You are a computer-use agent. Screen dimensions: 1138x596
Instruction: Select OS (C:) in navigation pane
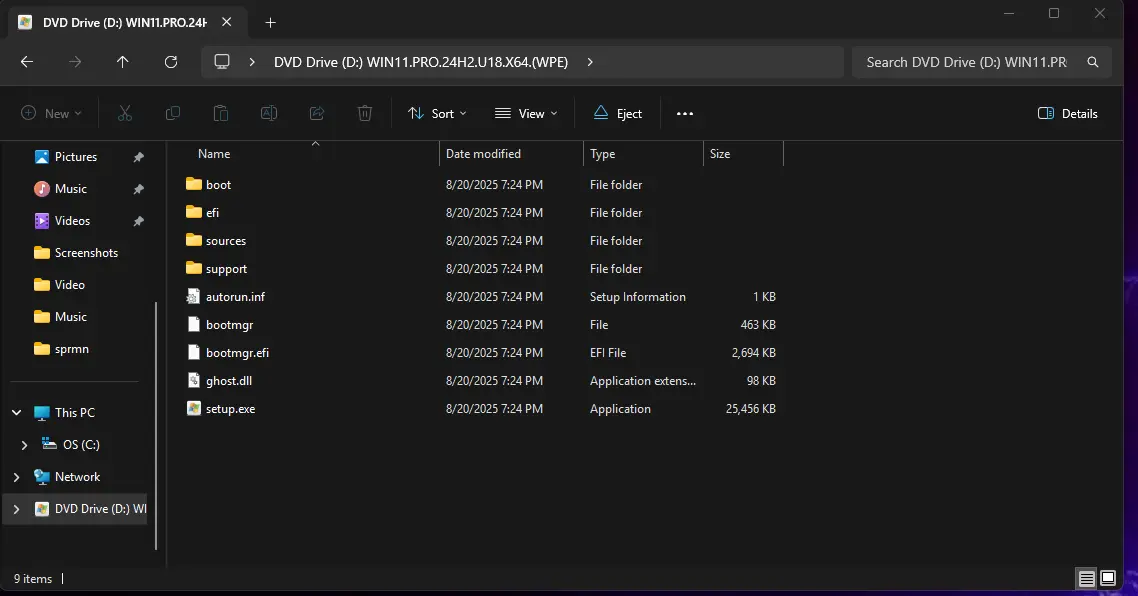coord(81,445)
